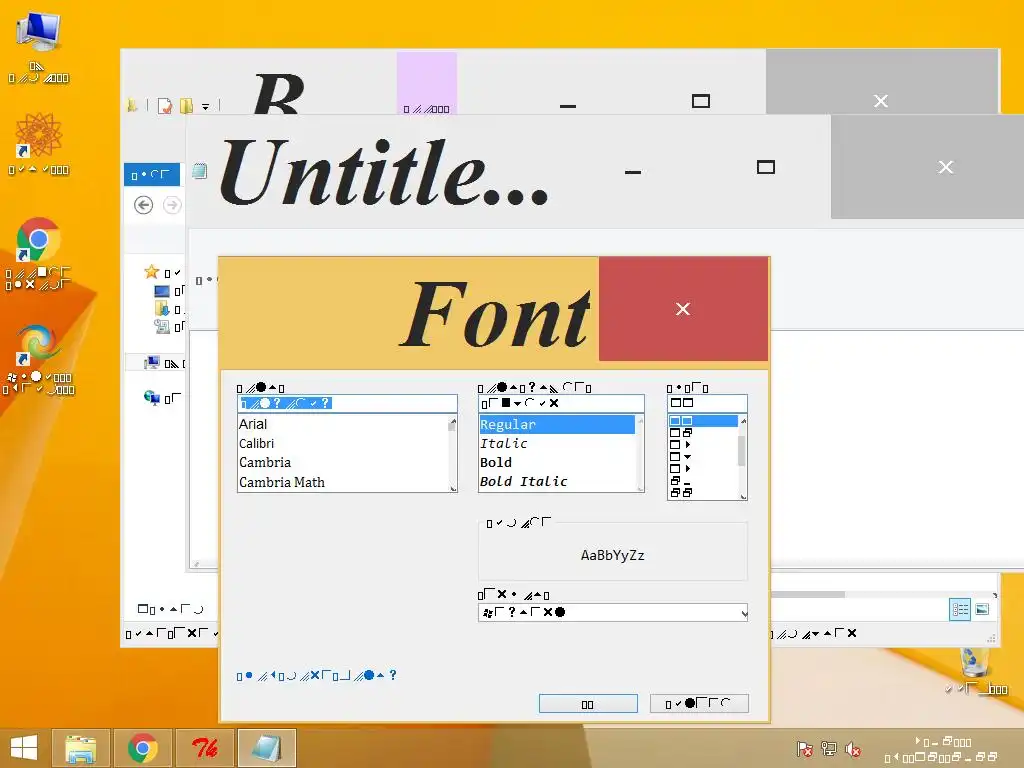The height and width of the screenshot is (768, 1024).
Task: Switch to Chrome in the taskbar
Action: click(142, 748)
